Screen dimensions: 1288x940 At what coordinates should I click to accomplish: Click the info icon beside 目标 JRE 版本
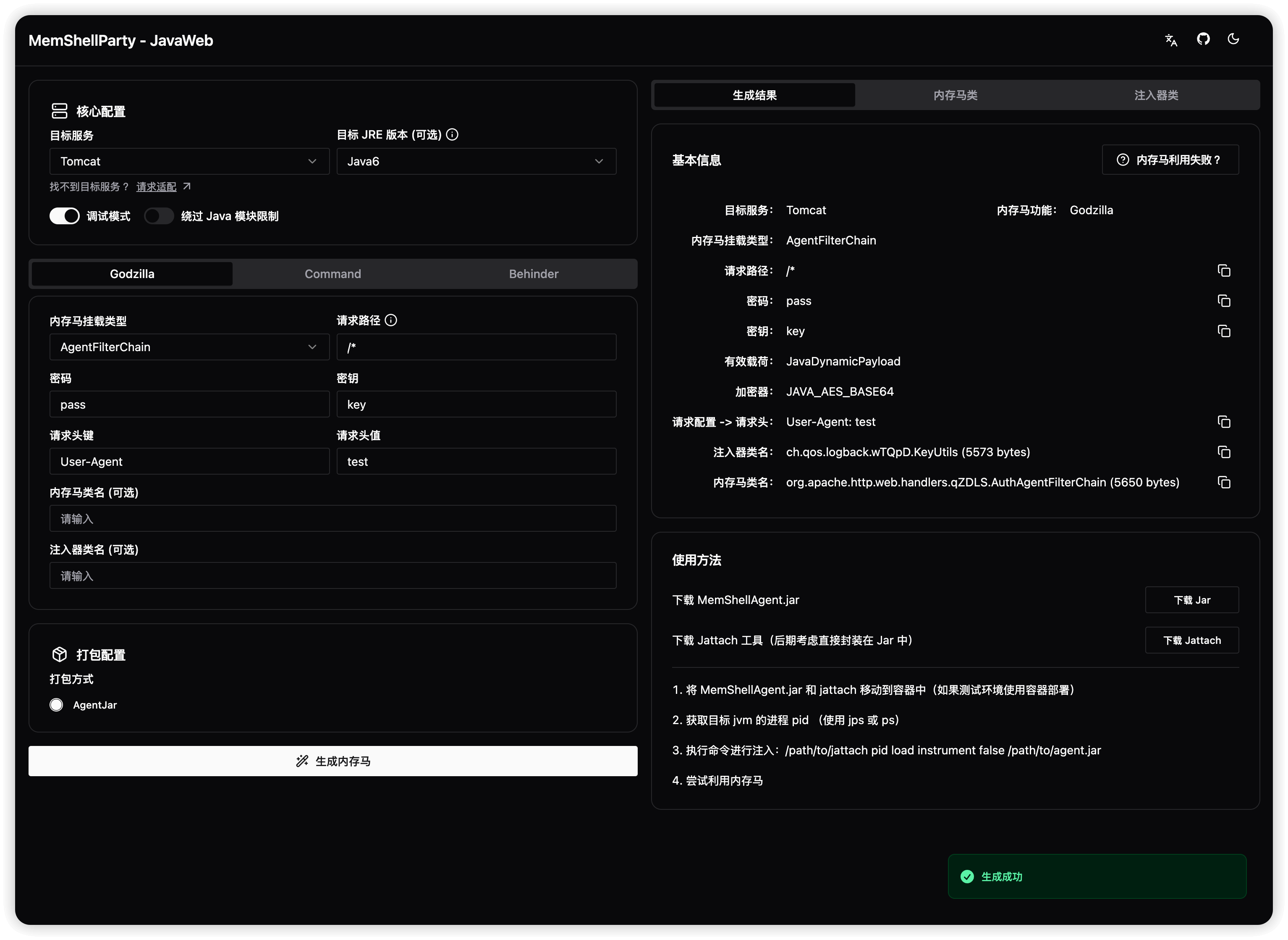452,134
